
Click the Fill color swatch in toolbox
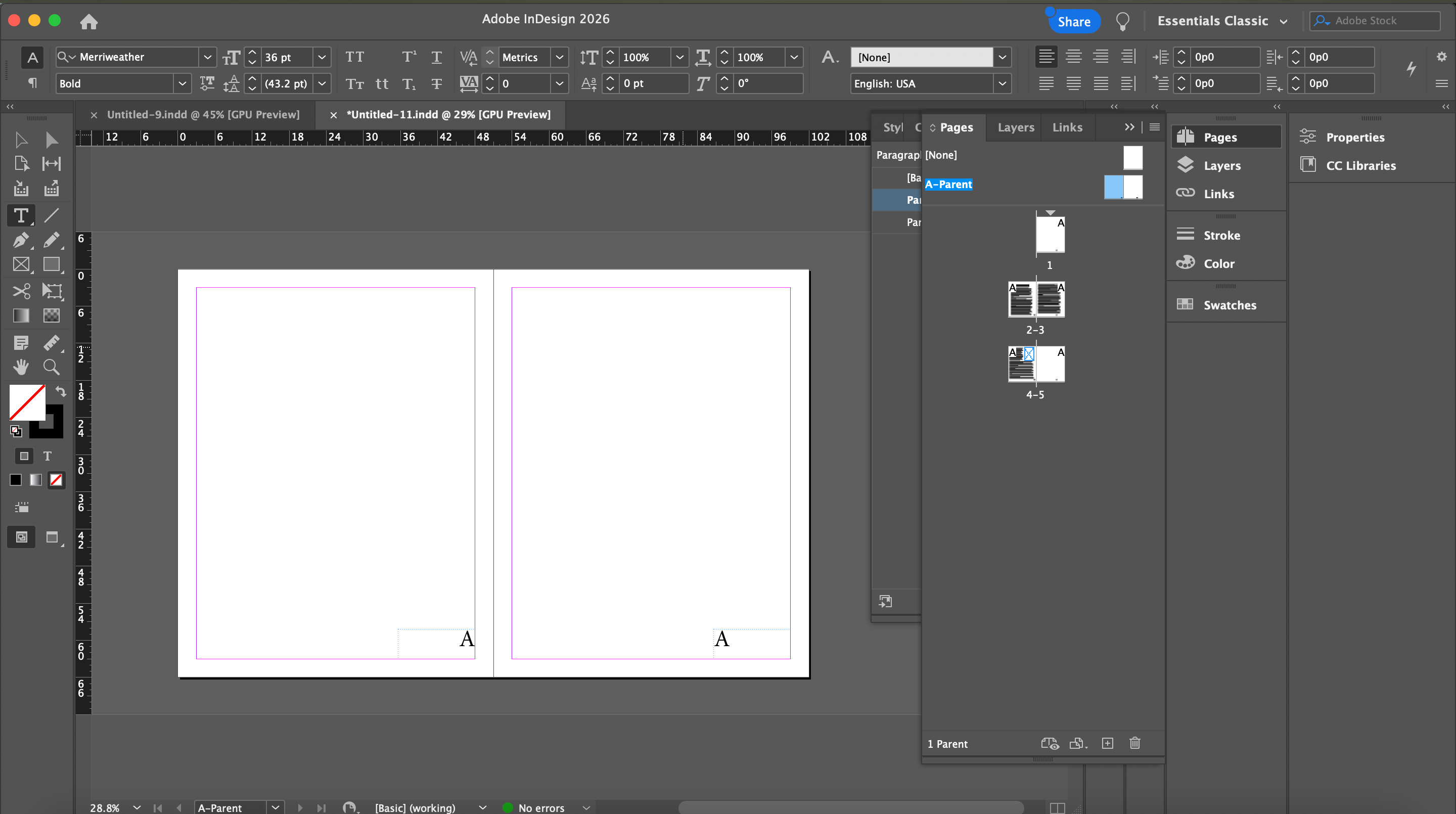pos(27,402)
